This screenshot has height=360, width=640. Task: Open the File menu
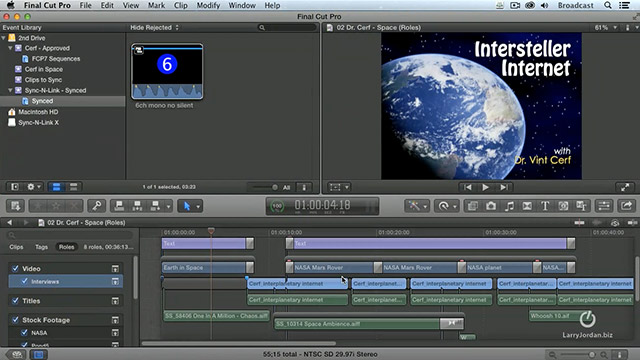(85, 5)
